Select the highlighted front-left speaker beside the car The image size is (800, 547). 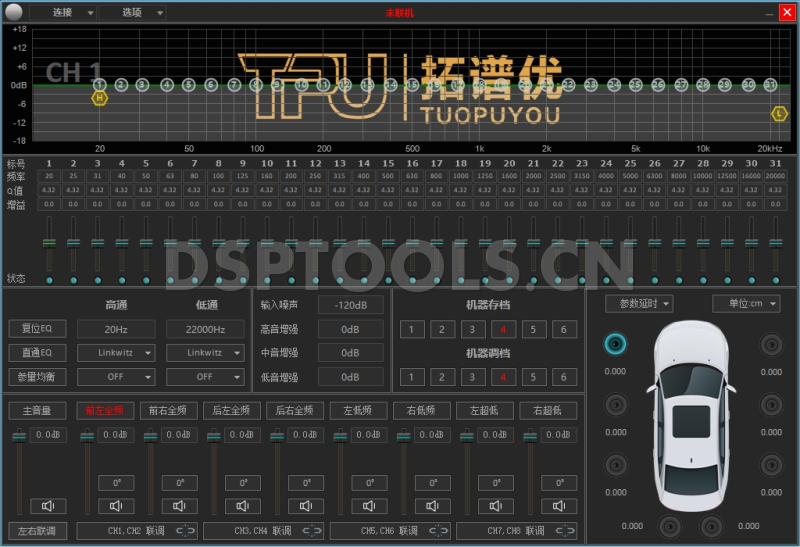tap(615, 344)
